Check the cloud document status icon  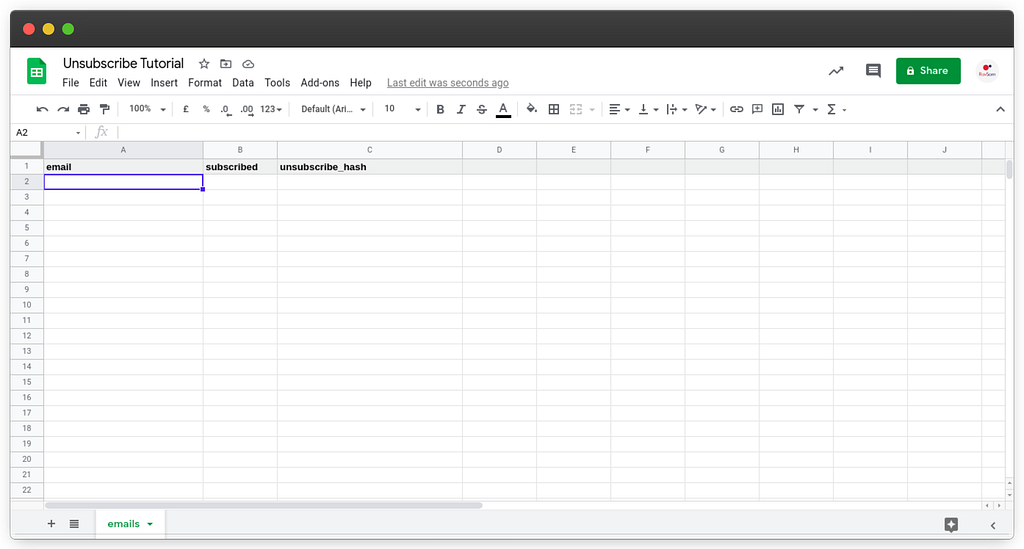tap(248, 64)
